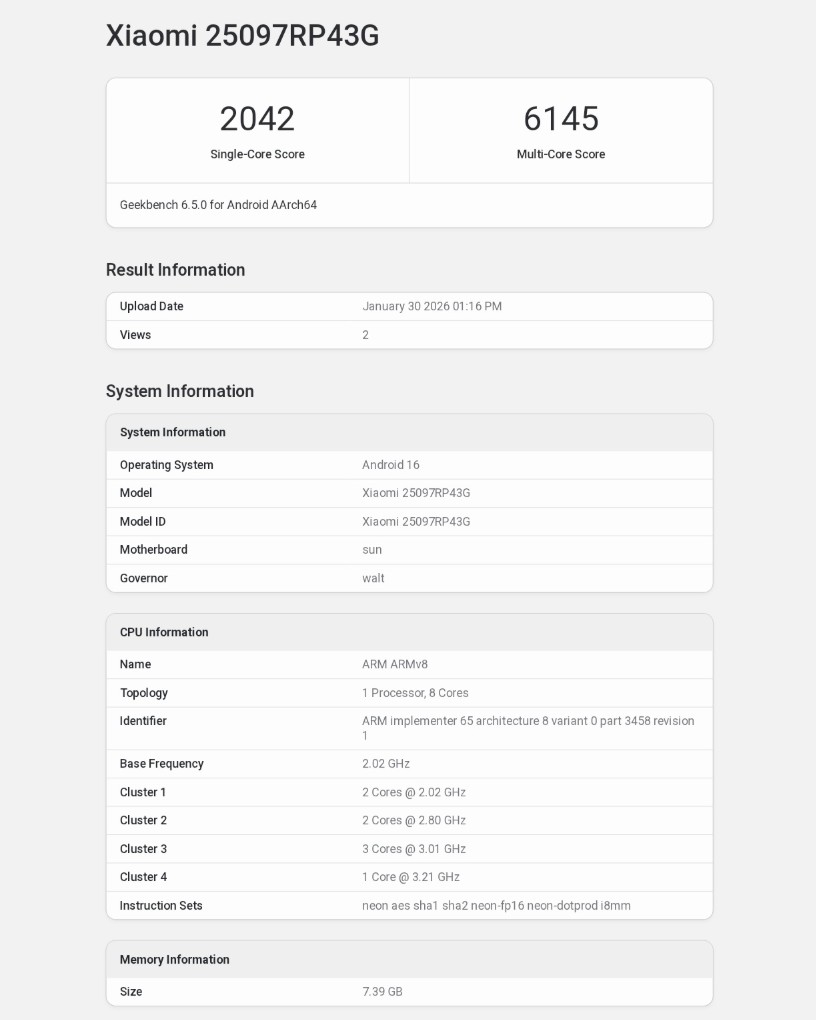816x1020 pixels.
Task: Click the Result Information section heading
Action: point(176,270)
